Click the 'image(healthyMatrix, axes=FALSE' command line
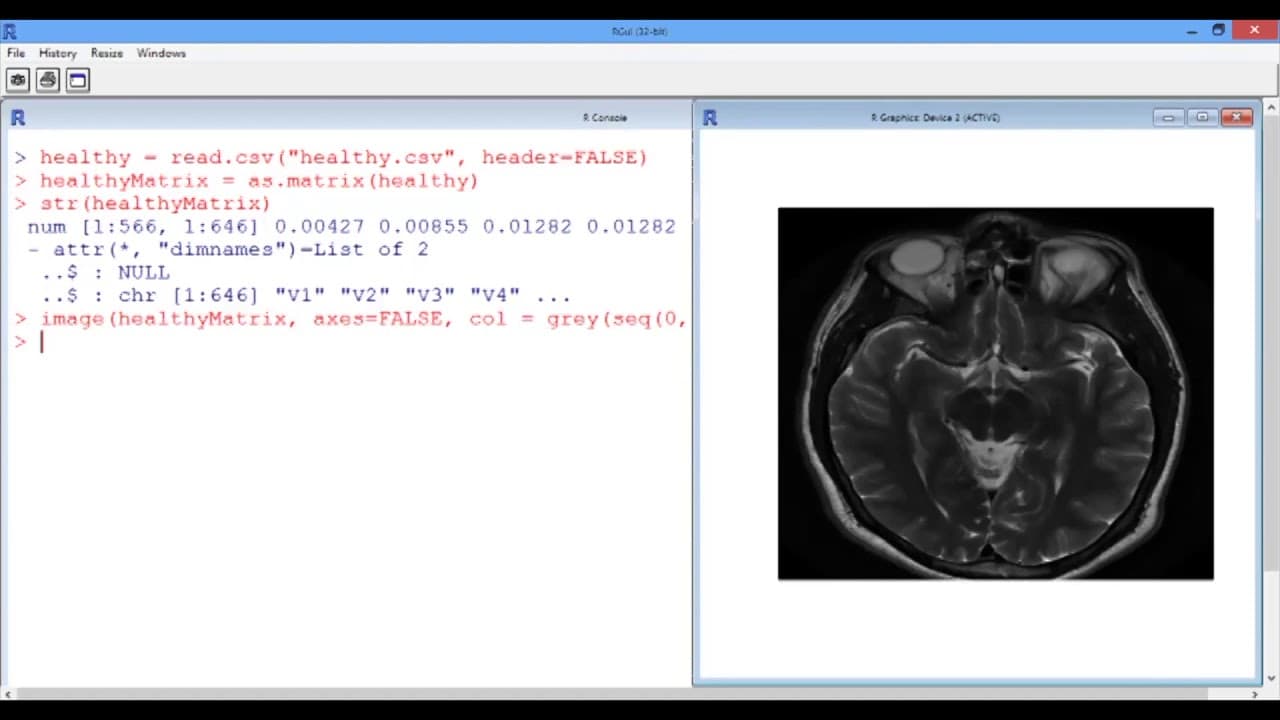 tap(350, 319)
